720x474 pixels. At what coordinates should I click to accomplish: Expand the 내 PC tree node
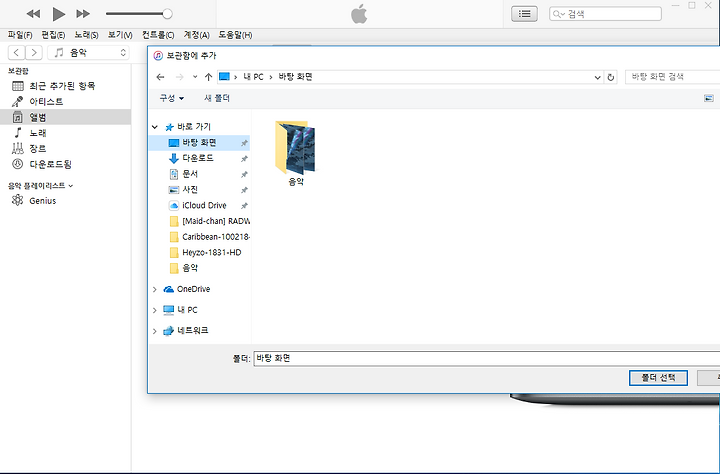155,310
